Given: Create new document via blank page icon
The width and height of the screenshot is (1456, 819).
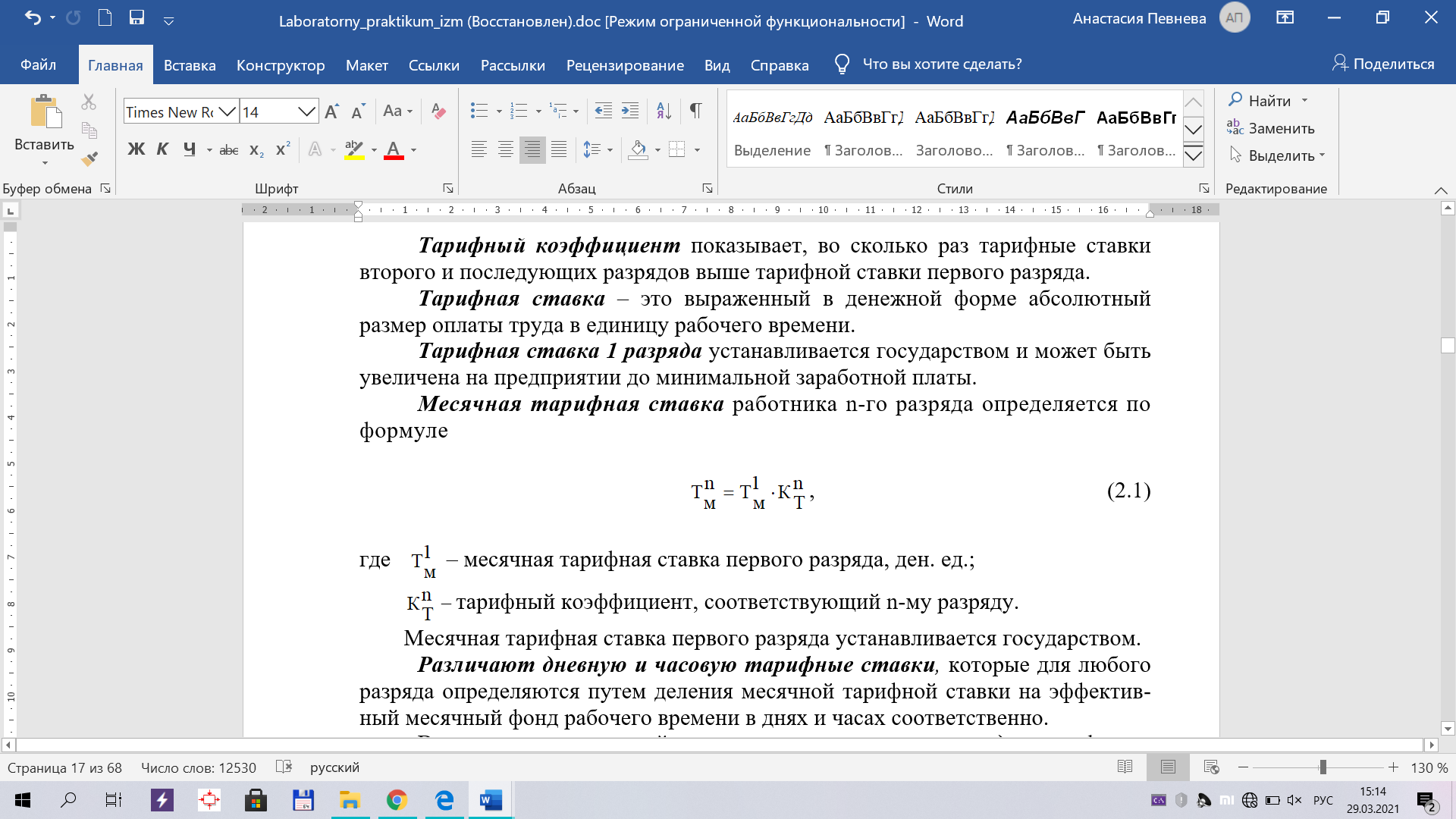Looking at the screenshot, I should (105, 17).
